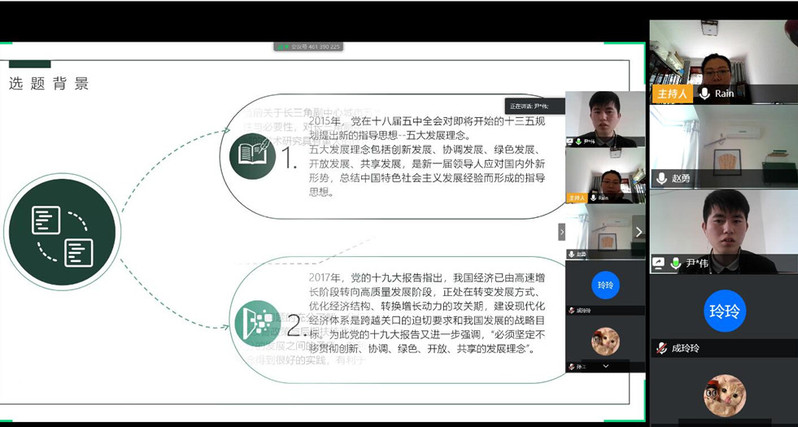Click the microphone icon next to Rain
This screenshot has width=798, height=427.
coord(705,93)
